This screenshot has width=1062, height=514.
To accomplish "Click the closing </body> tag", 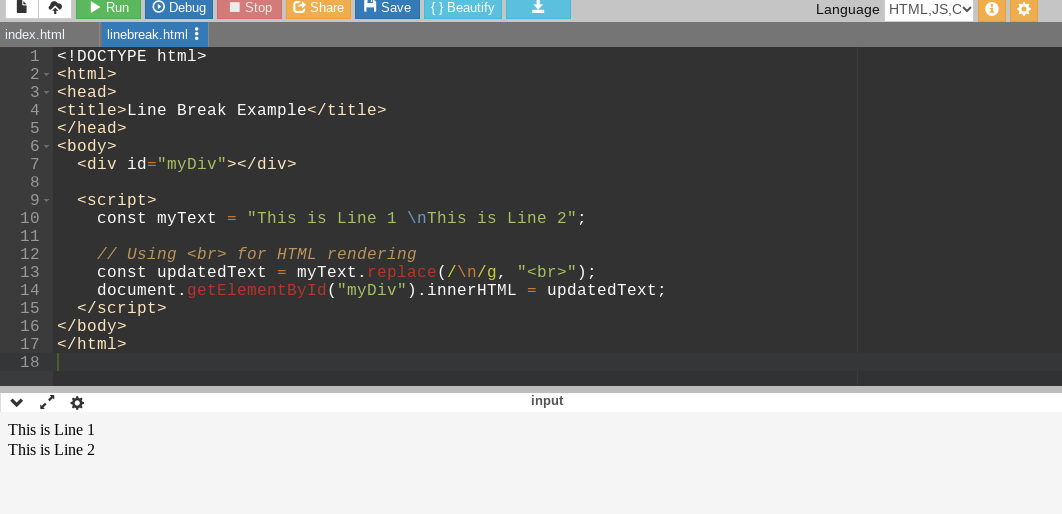I will (x=91, y=326).
